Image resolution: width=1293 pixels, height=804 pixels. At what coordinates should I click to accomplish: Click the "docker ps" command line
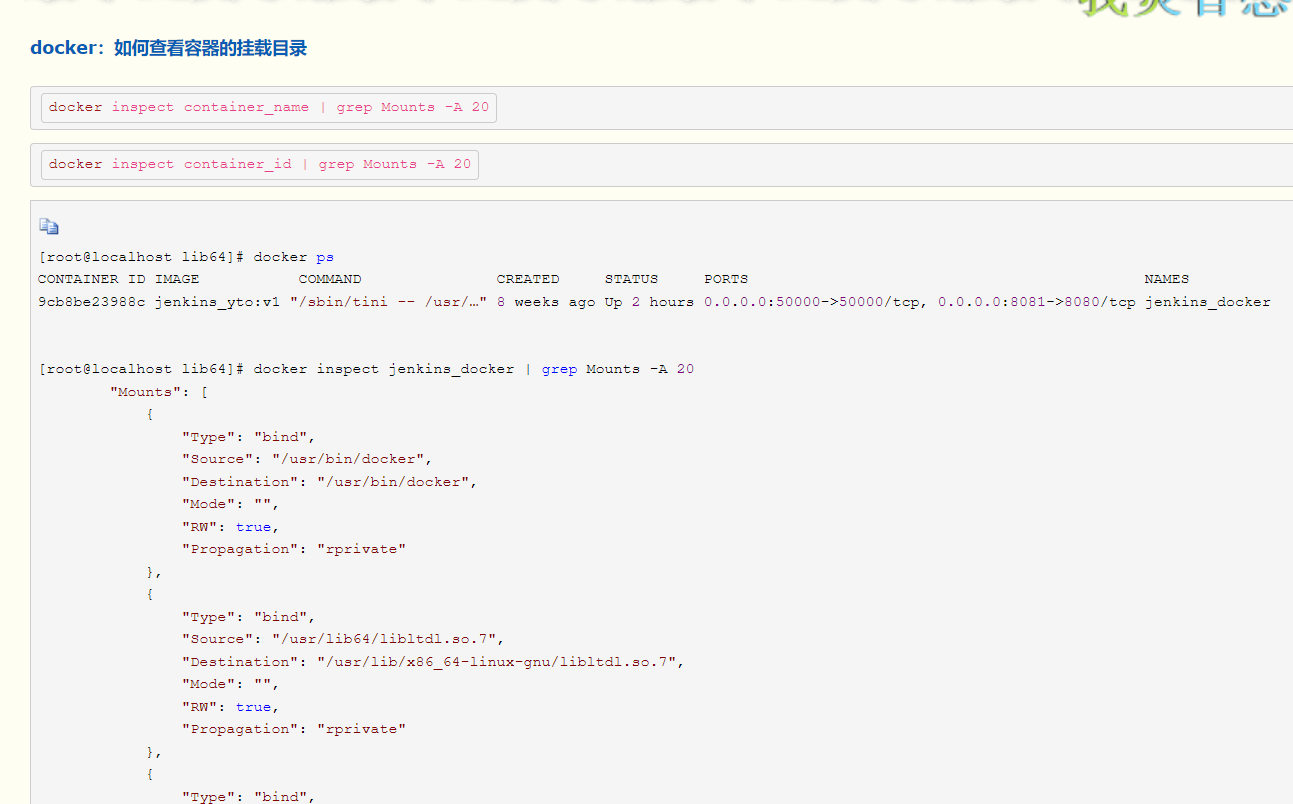tap(186, 257)
